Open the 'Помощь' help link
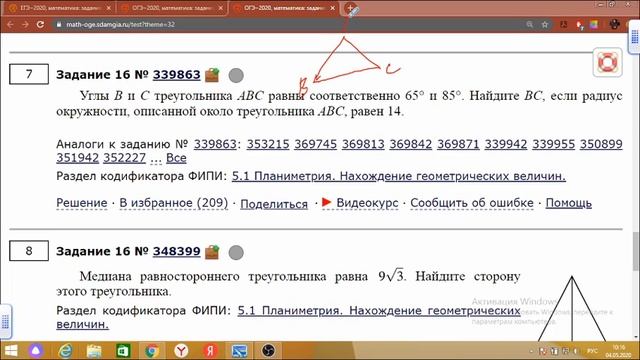 [569, 203]
